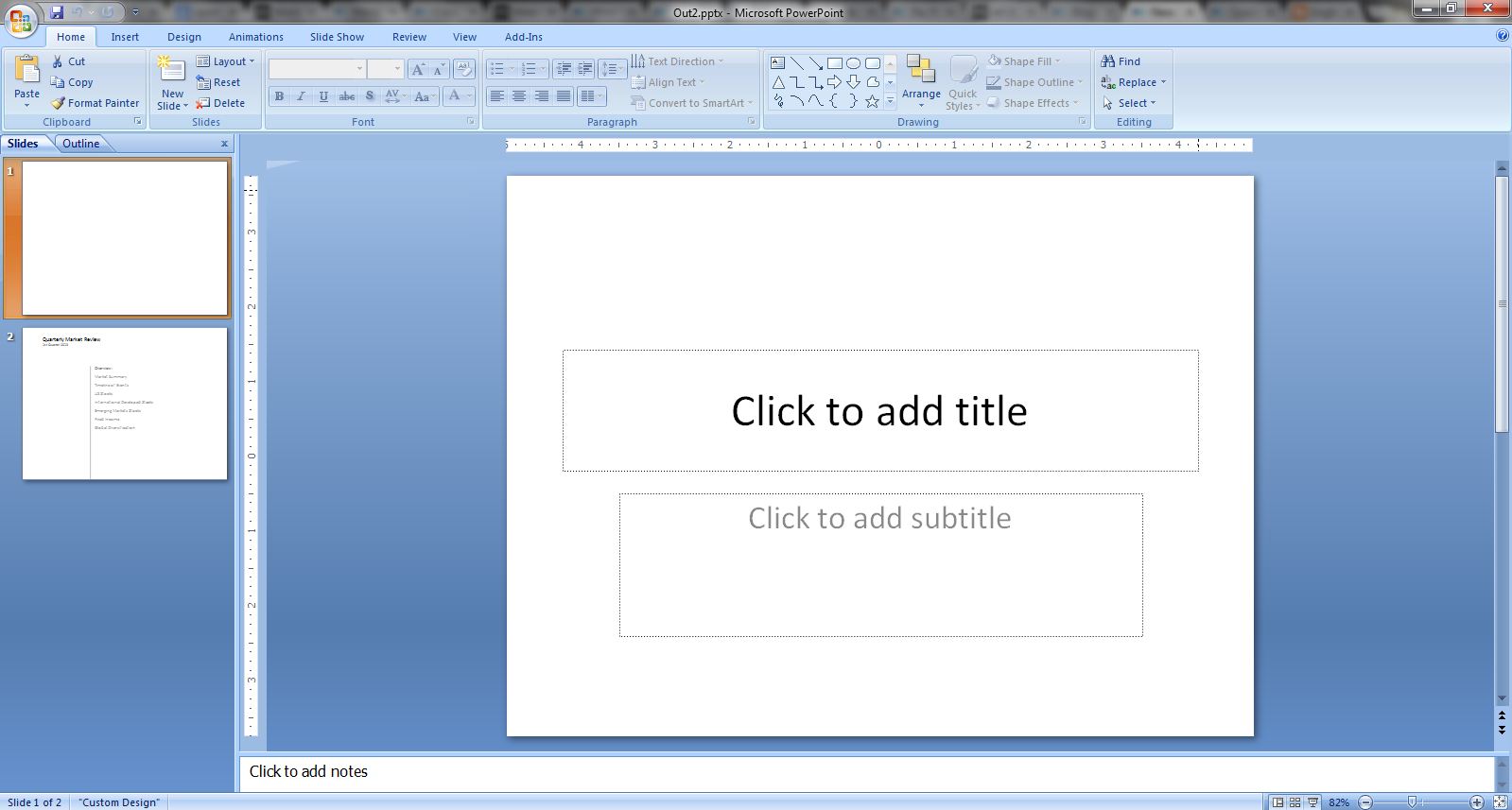The width and height of the screenshot is (1512, 810).
Task: Close the Slides/Outline pane
Action: click(x=225, y=144)
